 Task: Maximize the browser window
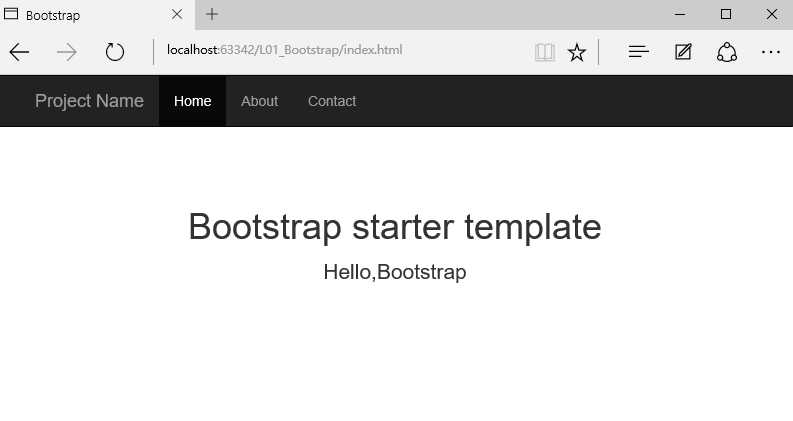click(726, 14)
